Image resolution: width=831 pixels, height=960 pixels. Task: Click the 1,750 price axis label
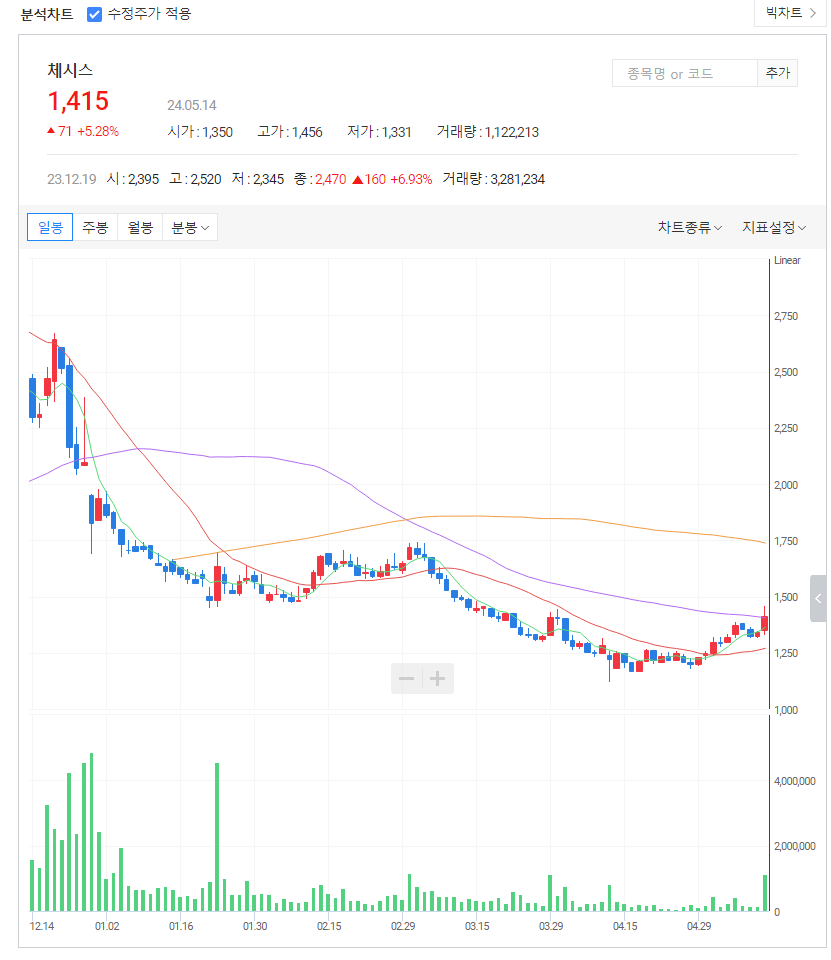click(786, 541)
